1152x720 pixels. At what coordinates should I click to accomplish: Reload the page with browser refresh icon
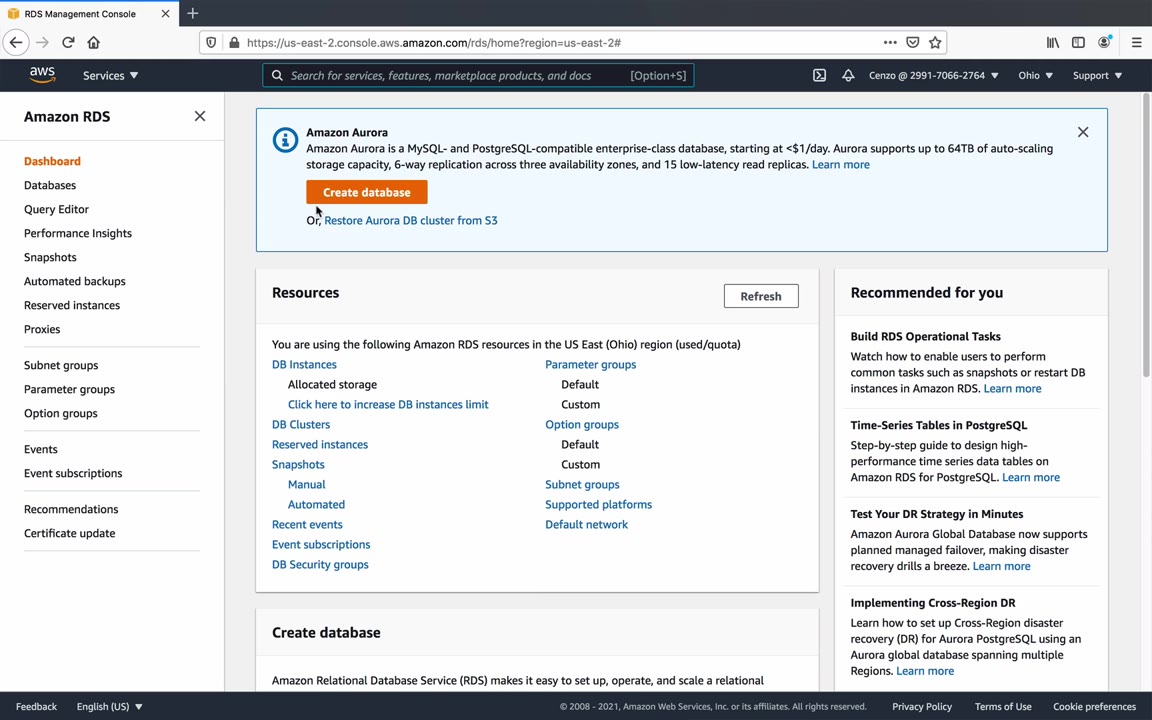point(68,42)
